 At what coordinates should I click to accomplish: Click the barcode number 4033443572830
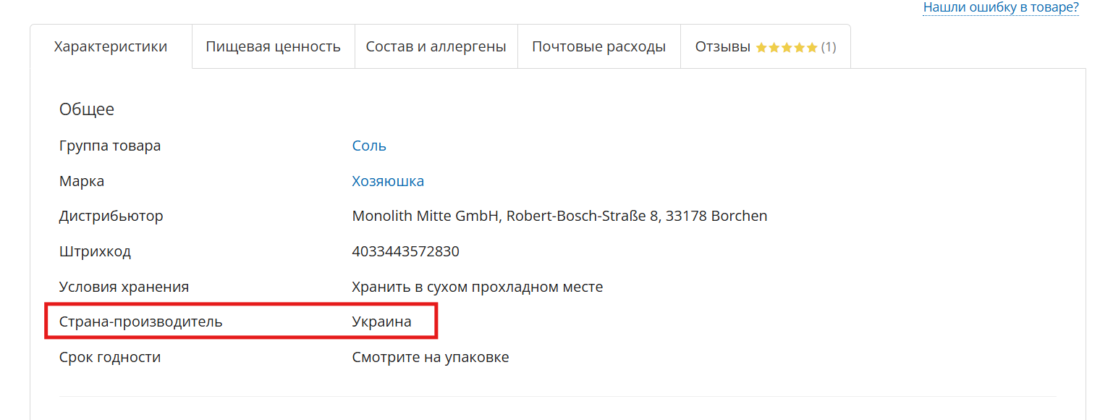click(x=405, y=251)
